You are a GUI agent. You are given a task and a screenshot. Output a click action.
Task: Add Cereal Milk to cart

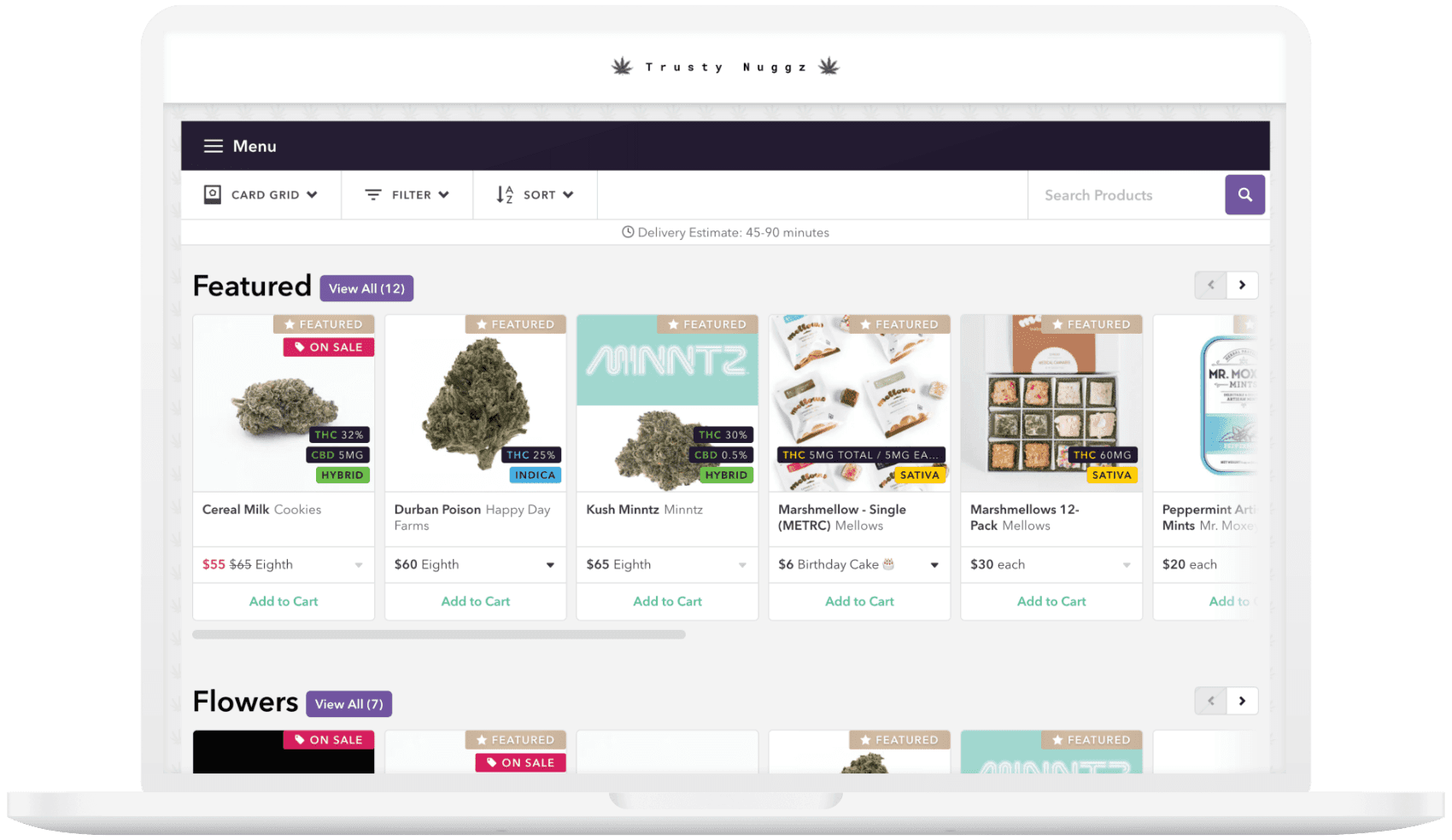[x=284, y=601]
